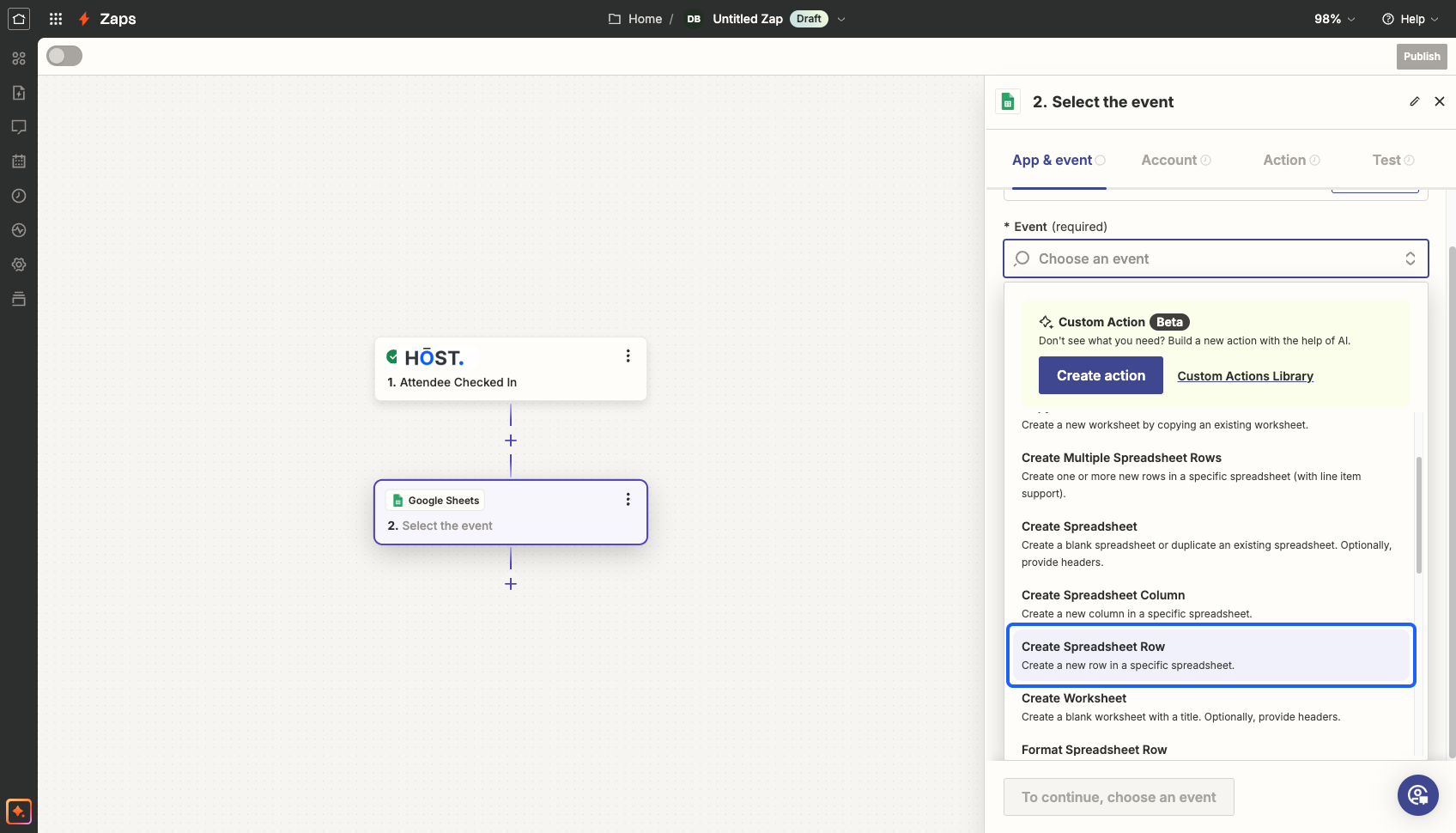The height and width of the screenshot is (833, 1456).
Task: Click the Help question mark icon
Action: (x=1388, y=19)
